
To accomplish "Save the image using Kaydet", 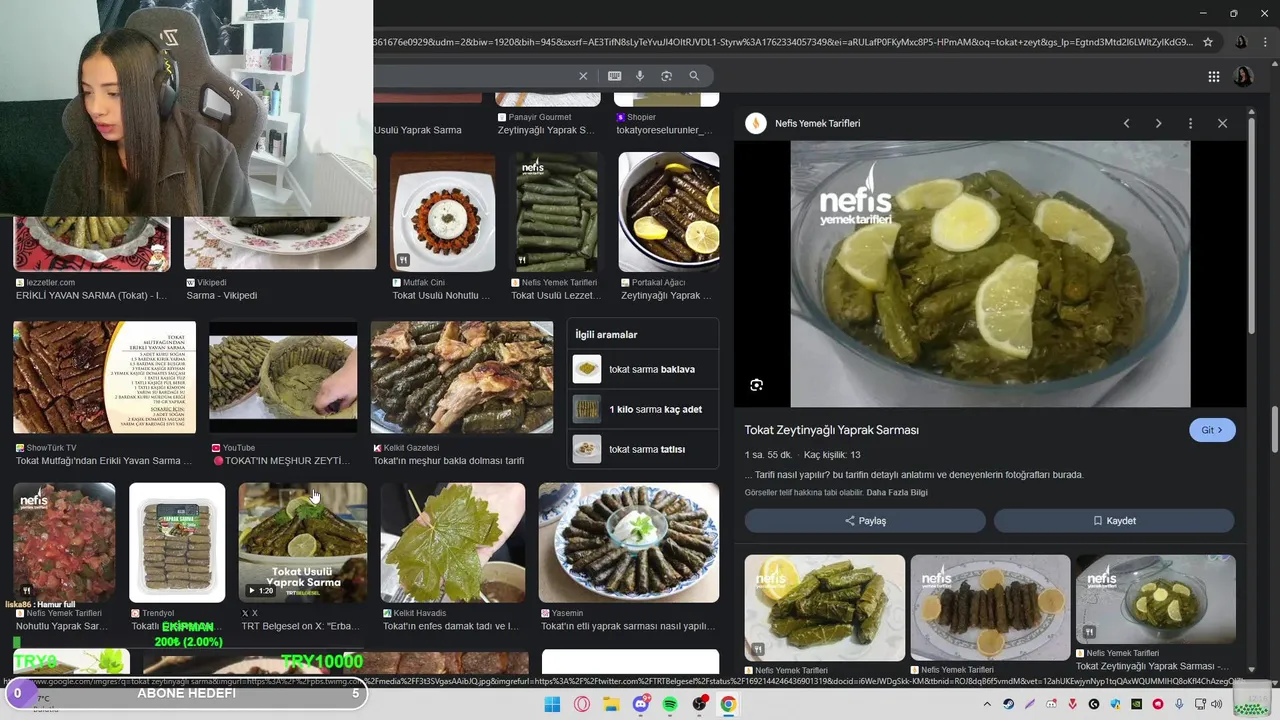I will pos(1114,521).
